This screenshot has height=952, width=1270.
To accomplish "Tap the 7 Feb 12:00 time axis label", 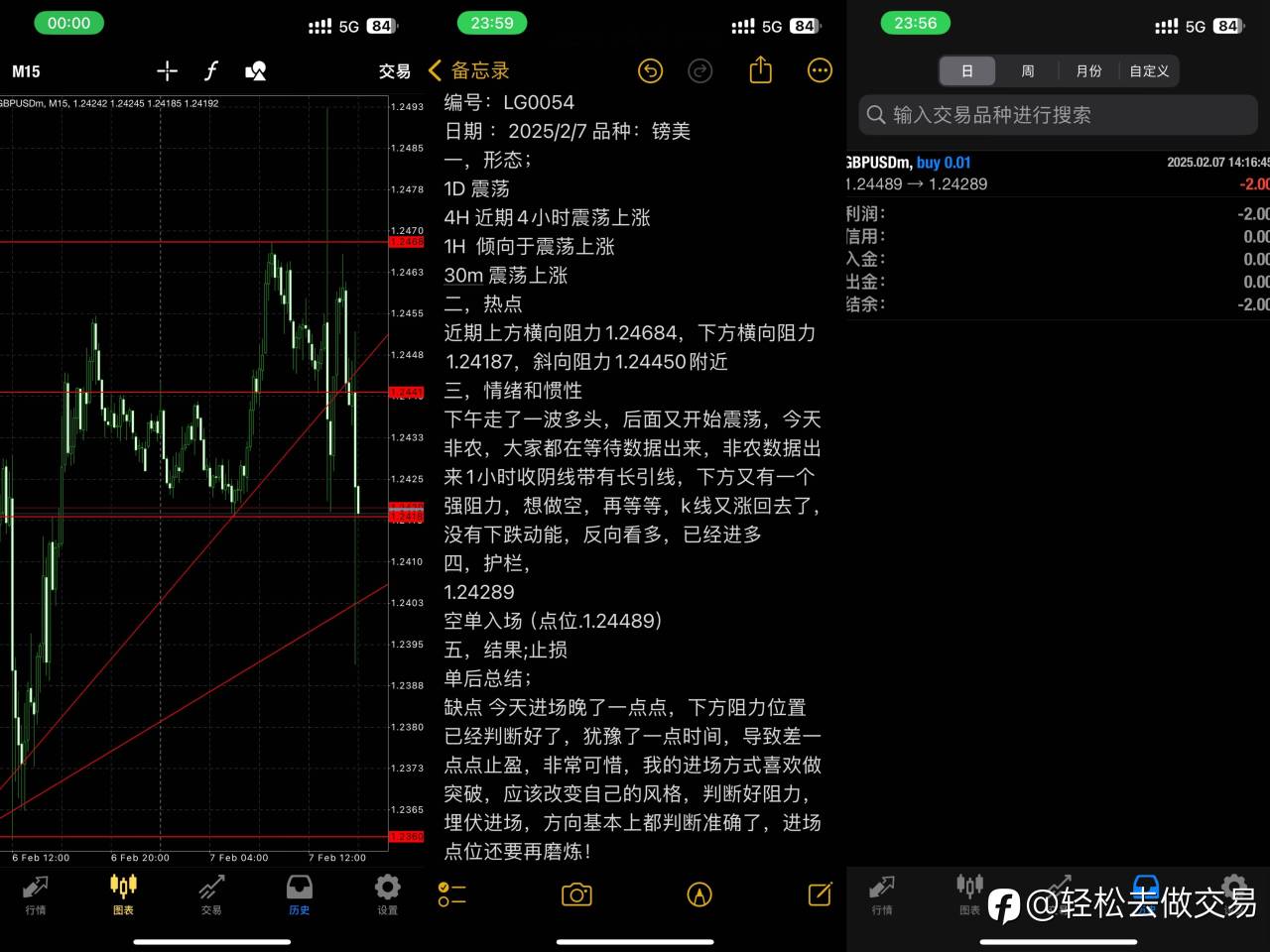I will [x=337, y=858].
